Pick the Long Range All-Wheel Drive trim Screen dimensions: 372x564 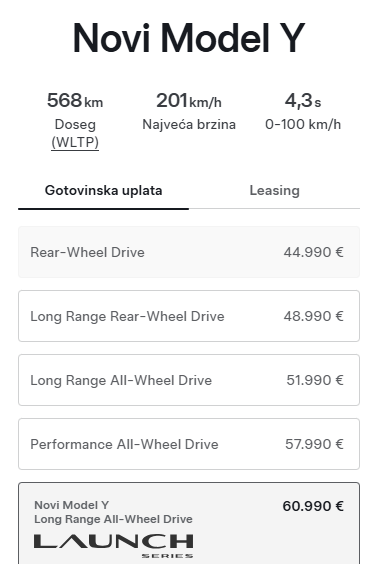pyautogui.click(x=189, y=380)
